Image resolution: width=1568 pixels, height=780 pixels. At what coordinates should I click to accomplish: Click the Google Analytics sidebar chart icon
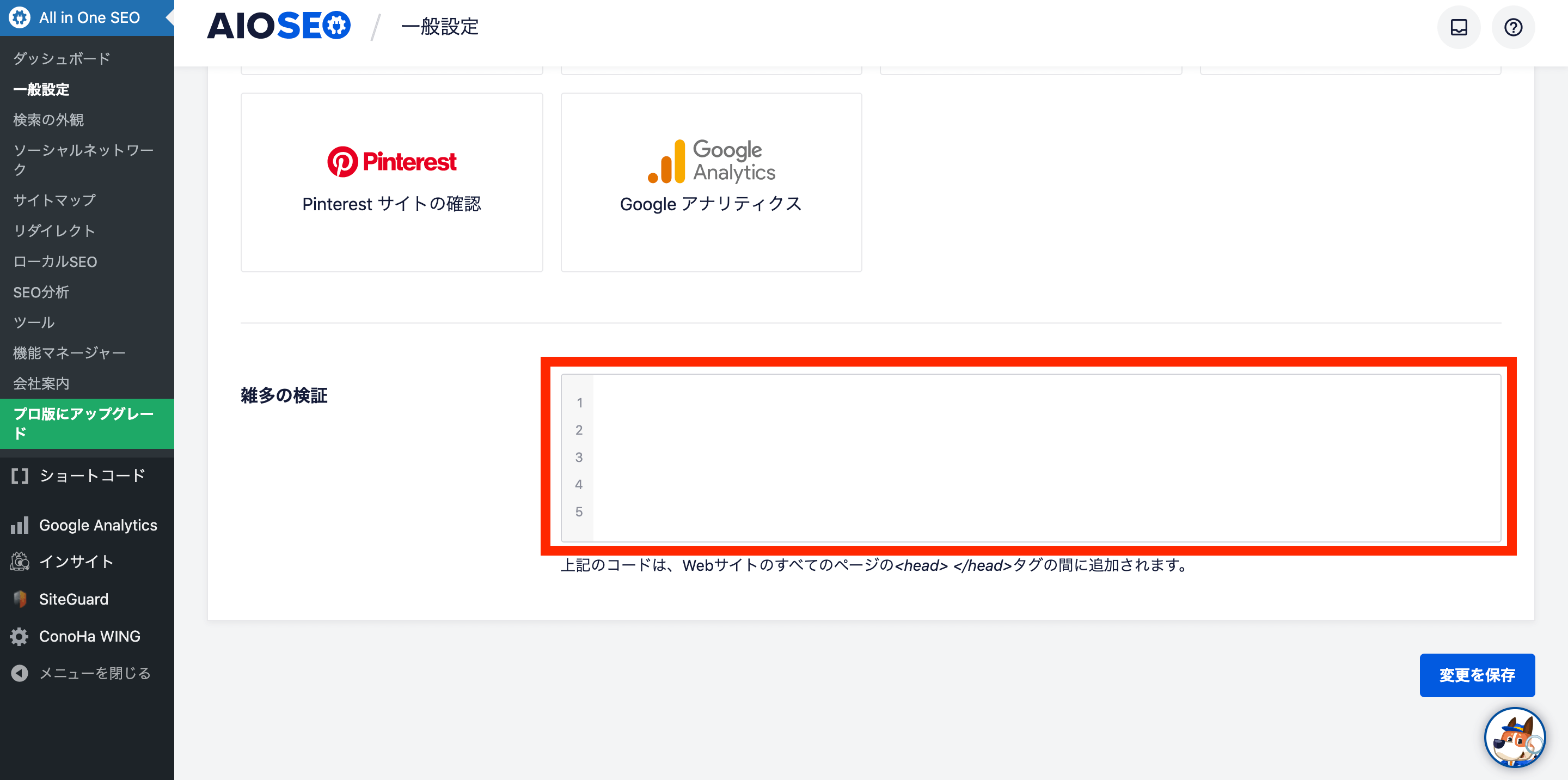pyautogui.click(x=20, y=525)
